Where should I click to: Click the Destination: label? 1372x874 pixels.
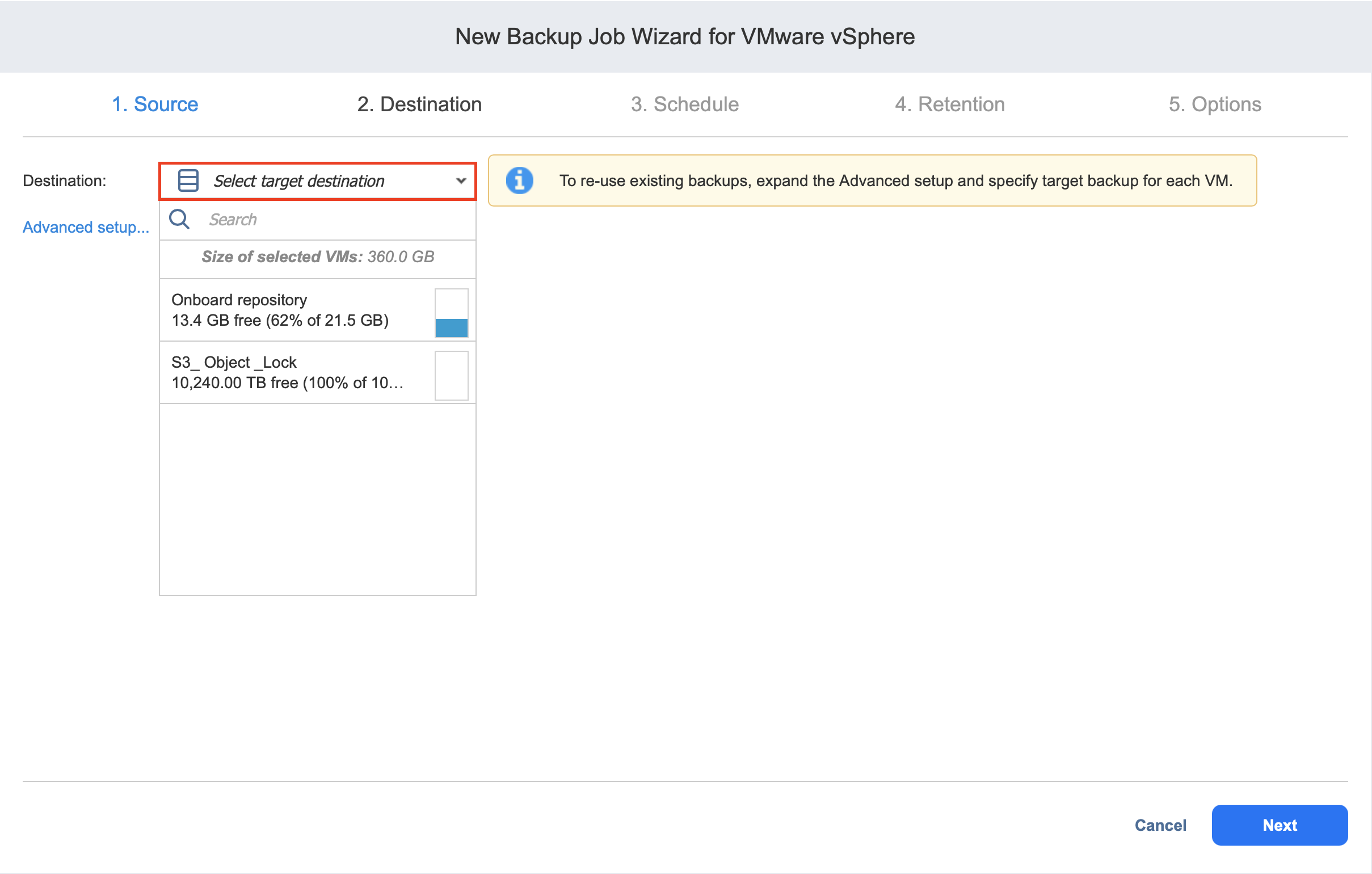pos(64,180)
